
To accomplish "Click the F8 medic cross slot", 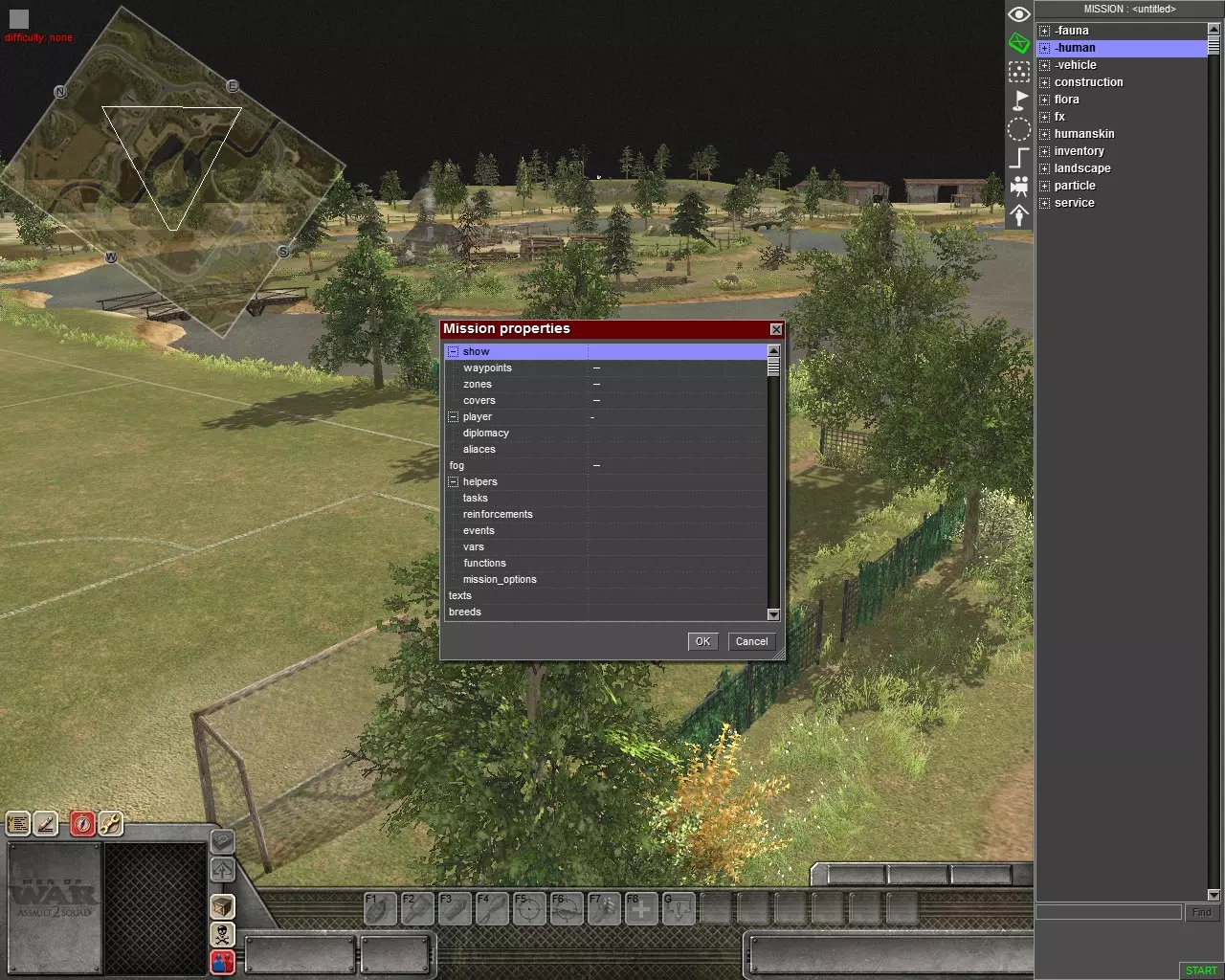I will (641, 908).
